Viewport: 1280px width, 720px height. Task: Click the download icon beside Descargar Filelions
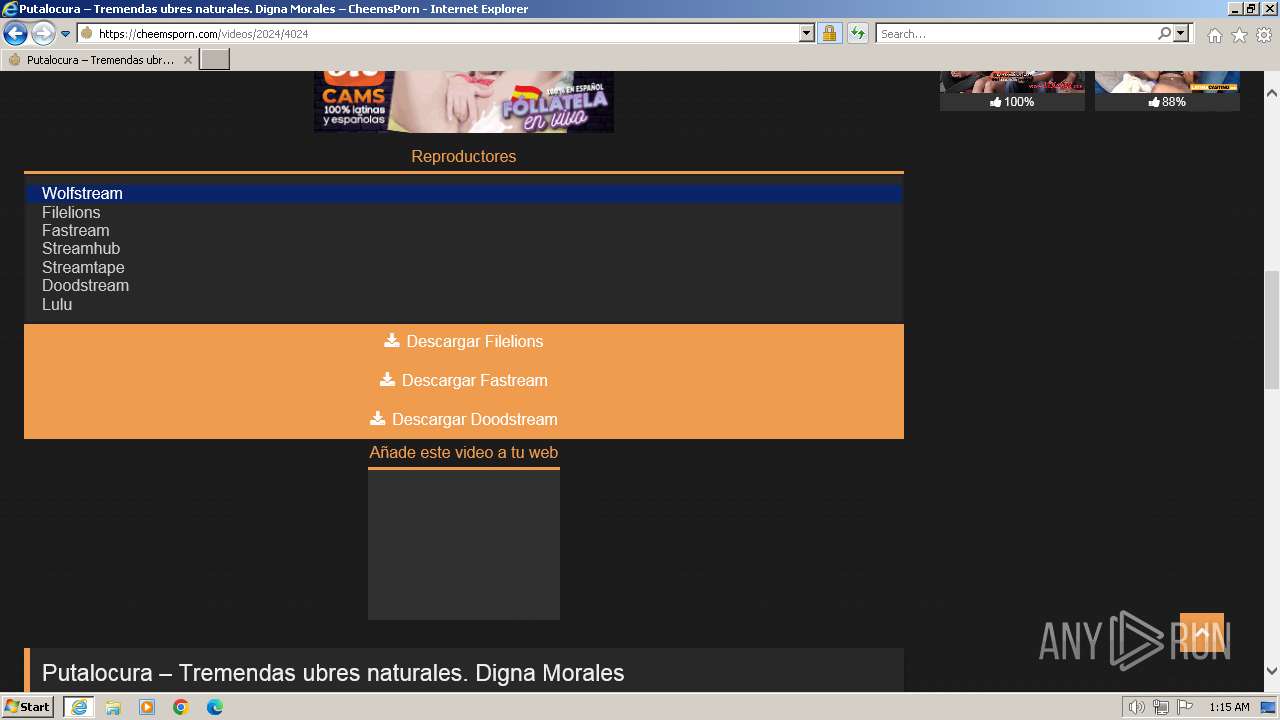point(392,340)
